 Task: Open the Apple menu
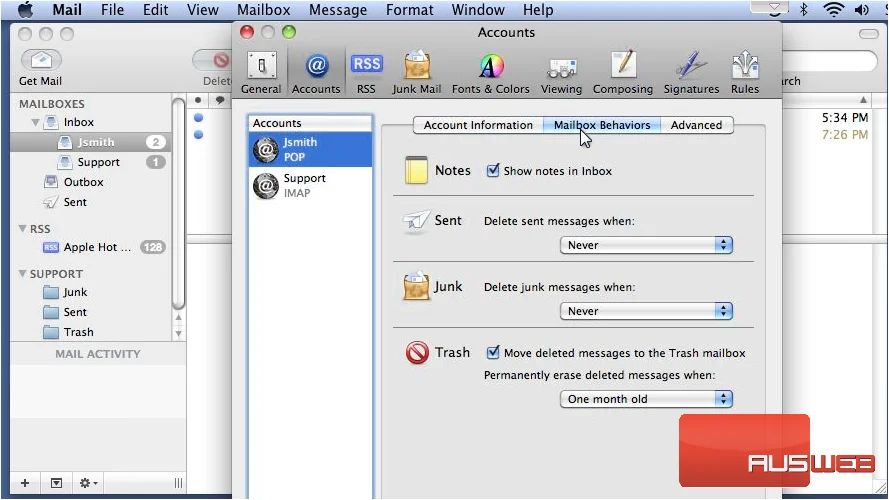(x=26, y=10)
